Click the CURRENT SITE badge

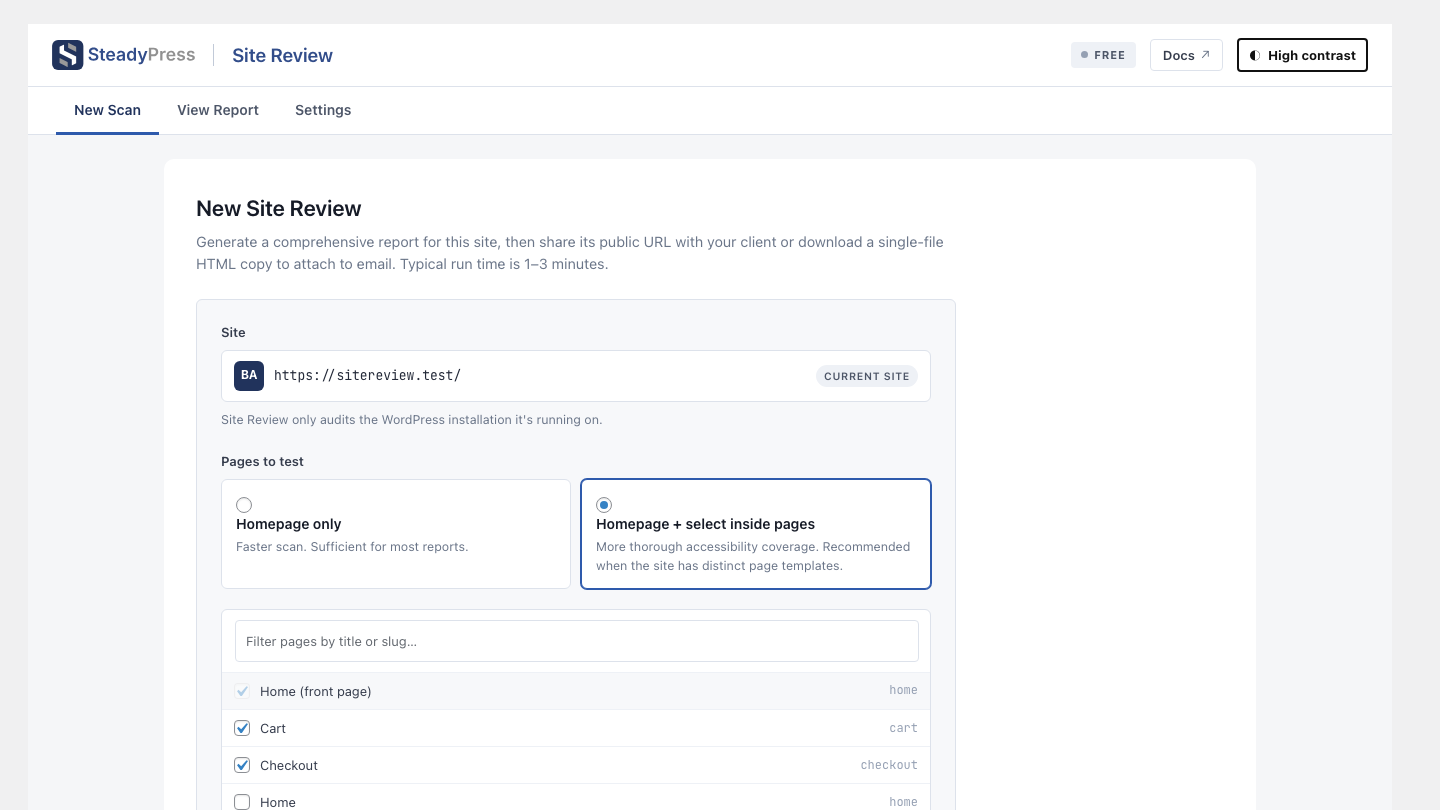click(867, 376)
